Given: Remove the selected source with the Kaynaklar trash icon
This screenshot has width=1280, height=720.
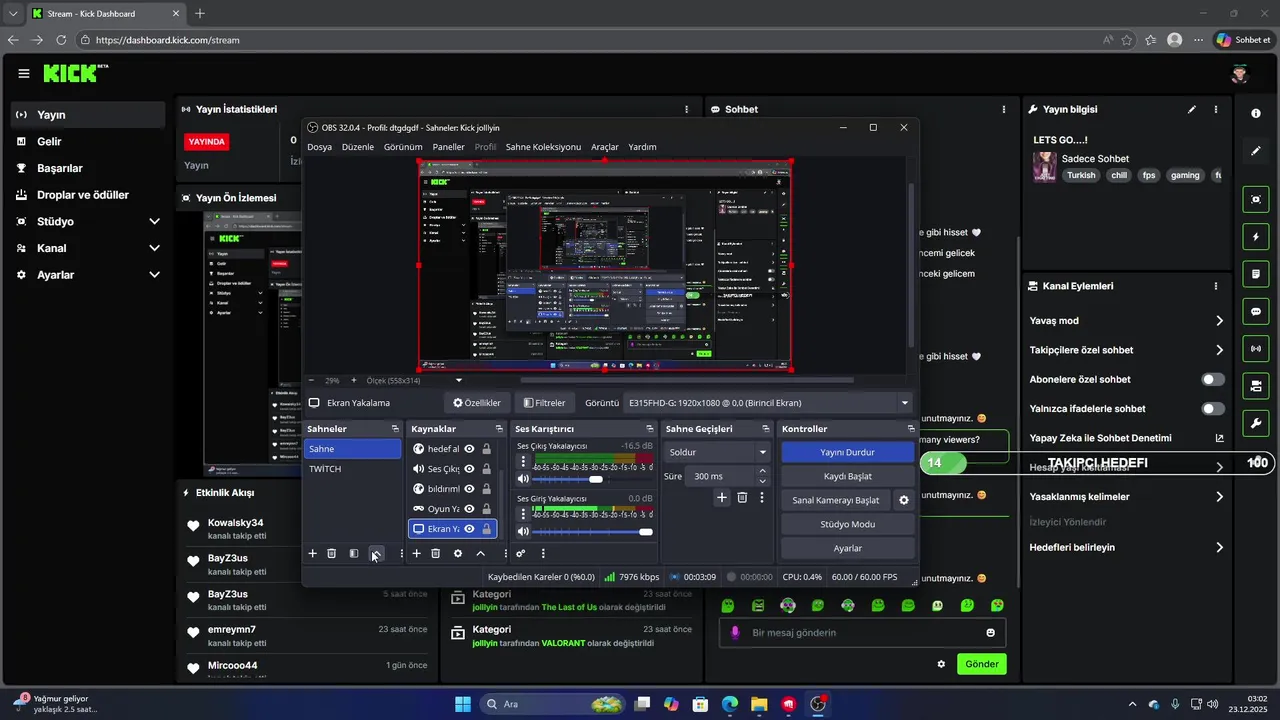Looking at the screenshot, I should click(436, 553).
